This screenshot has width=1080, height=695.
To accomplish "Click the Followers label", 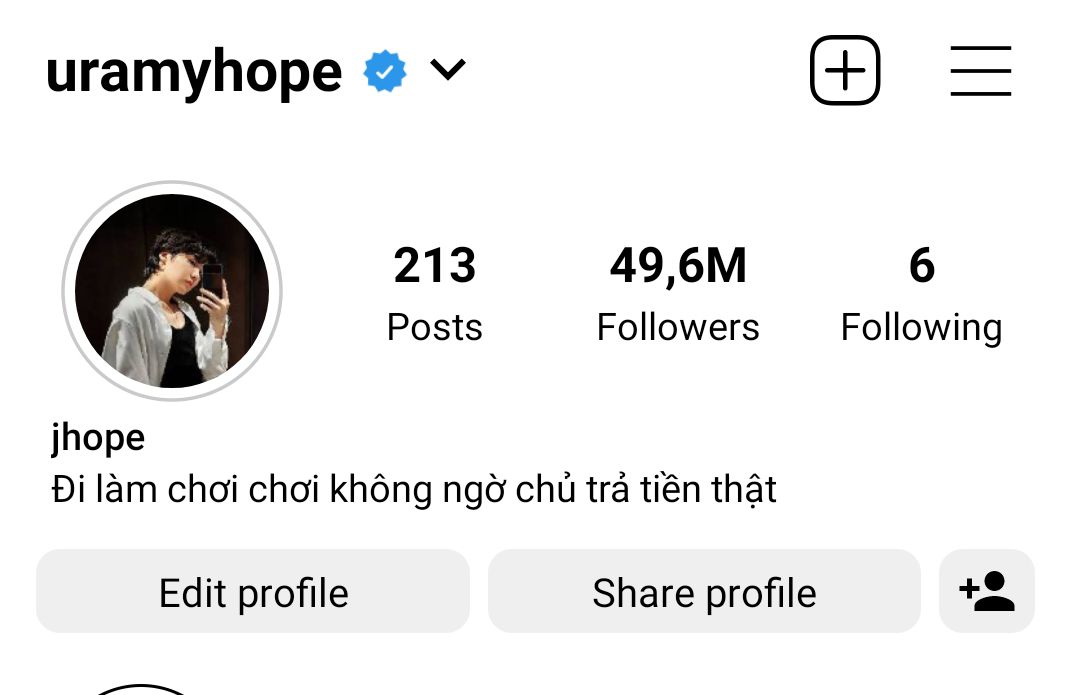I will pyautogui.click(x=678, y=327).
